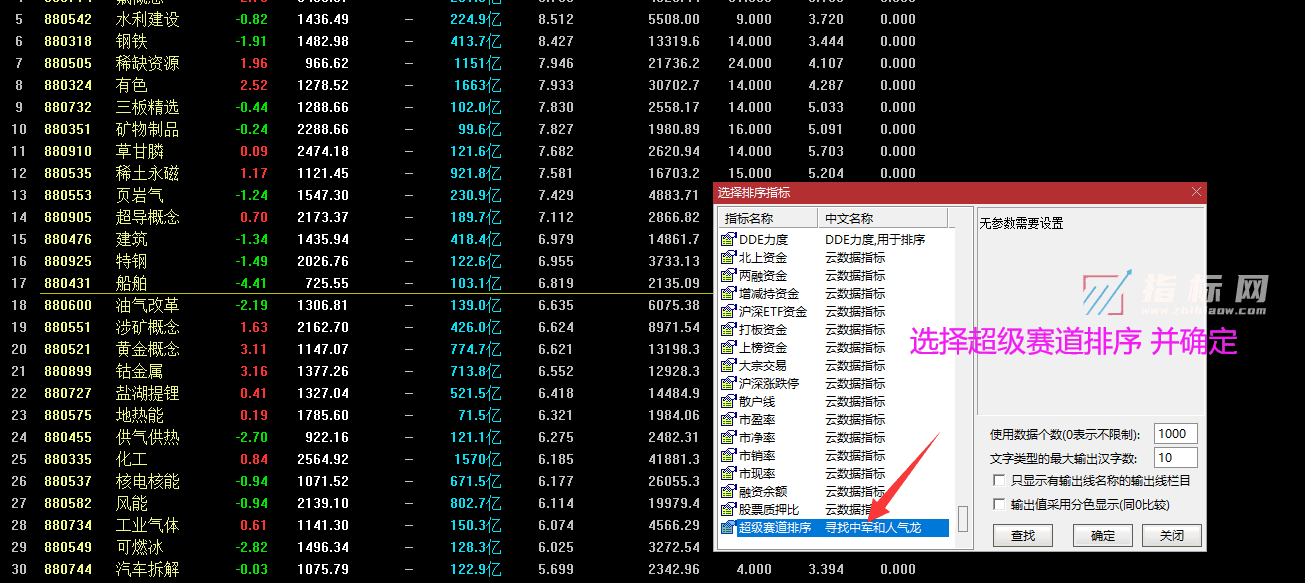Select 市盈率 indicator name
The width and height of the screenshot is (1305, 583).
coord(757,420)
